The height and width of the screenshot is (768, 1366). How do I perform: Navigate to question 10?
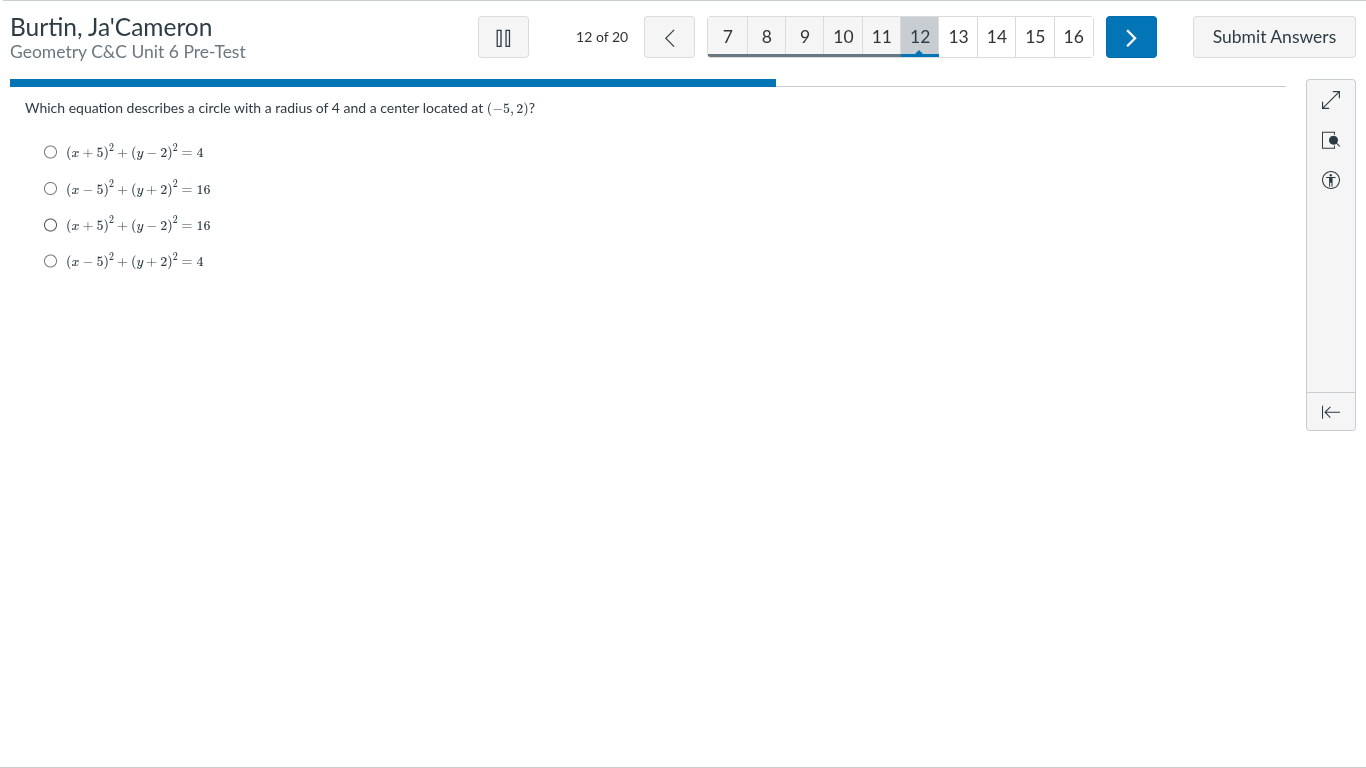click(843, 37)
